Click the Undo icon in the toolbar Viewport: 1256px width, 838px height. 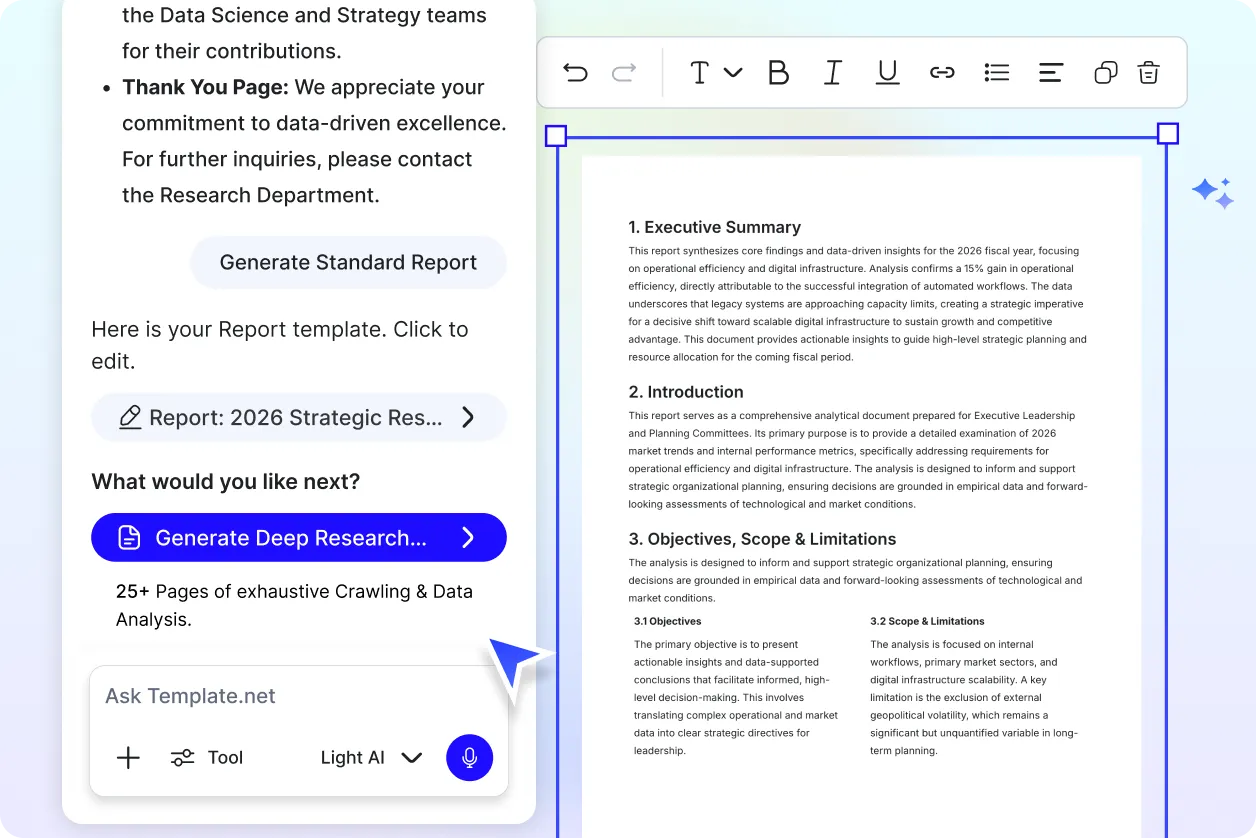point(575,72)
